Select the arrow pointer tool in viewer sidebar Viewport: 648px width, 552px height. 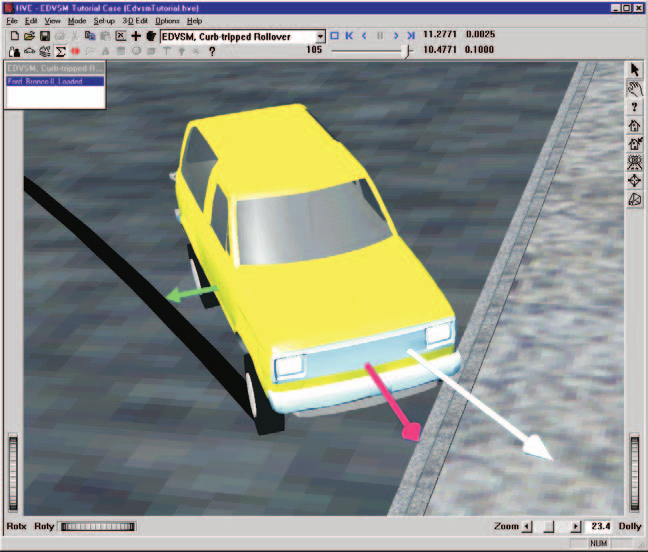635,69
